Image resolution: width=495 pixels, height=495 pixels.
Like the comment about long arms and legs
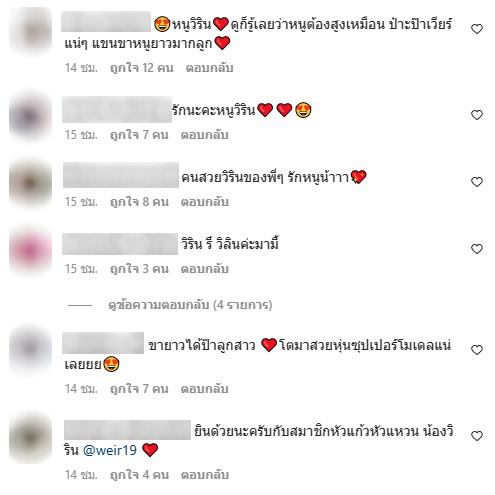coord(477,29)
